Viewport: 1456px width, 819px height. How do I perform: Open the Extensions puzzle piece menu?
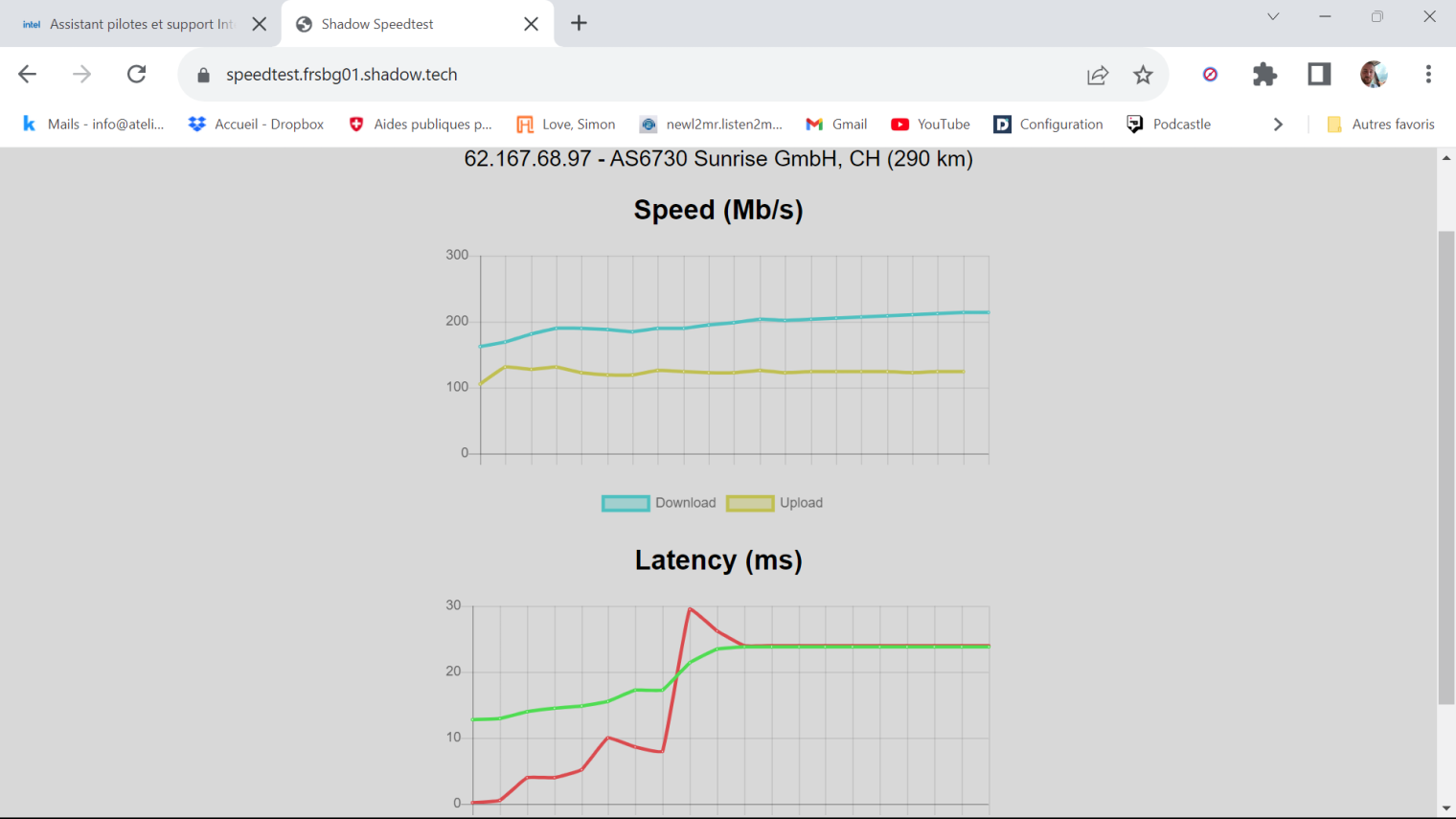1264,75
